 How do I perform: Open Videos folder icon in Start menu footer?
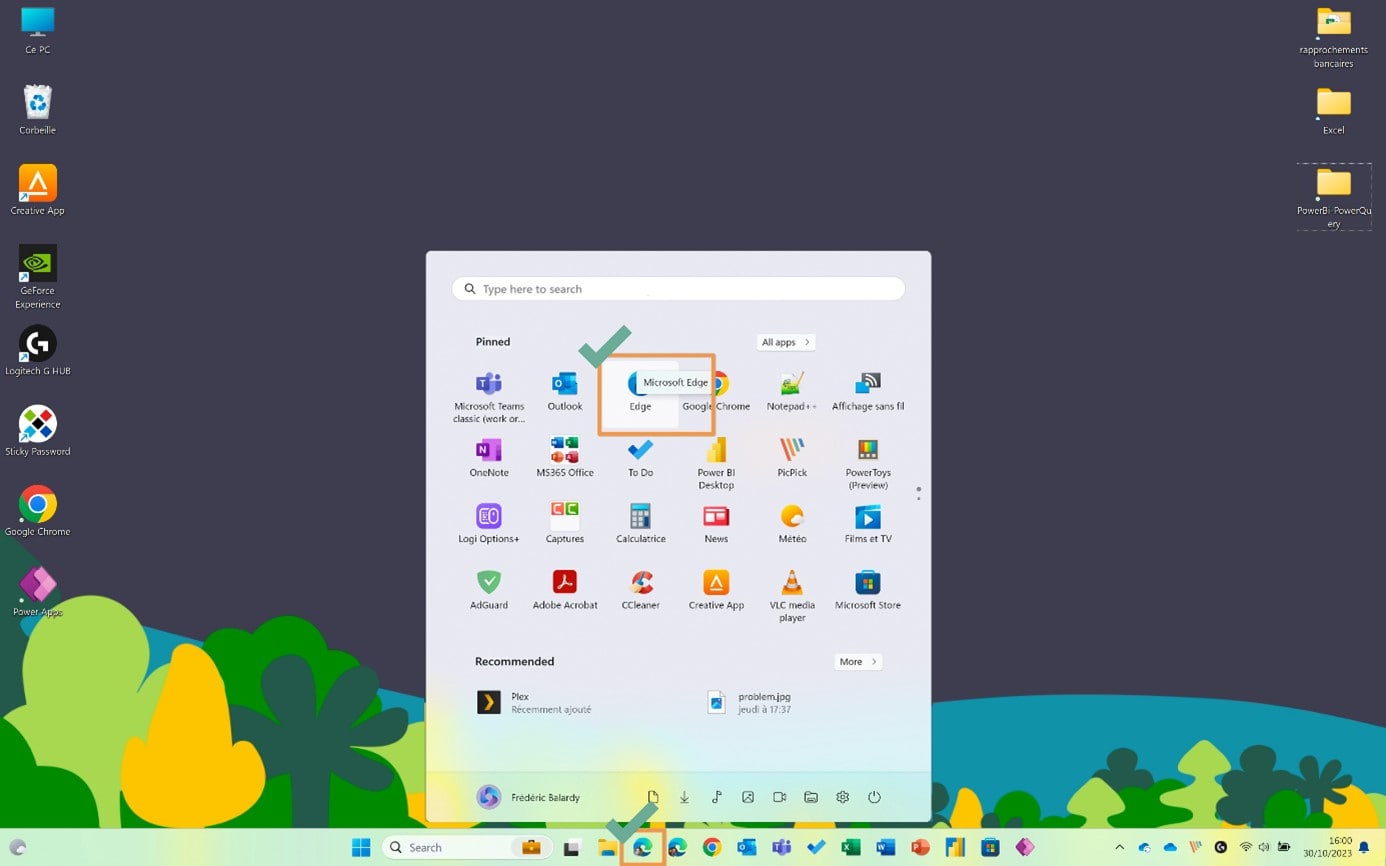click(780, 797)
